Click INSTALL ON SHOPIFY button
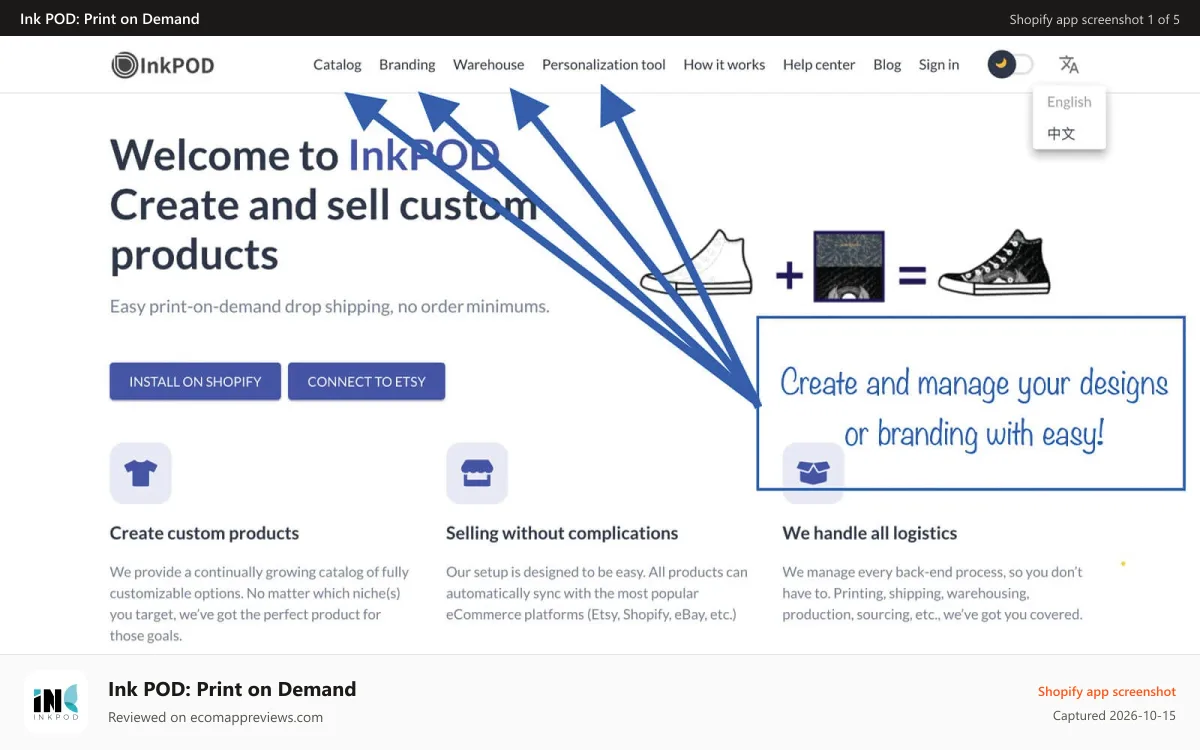 pos(195,381)
